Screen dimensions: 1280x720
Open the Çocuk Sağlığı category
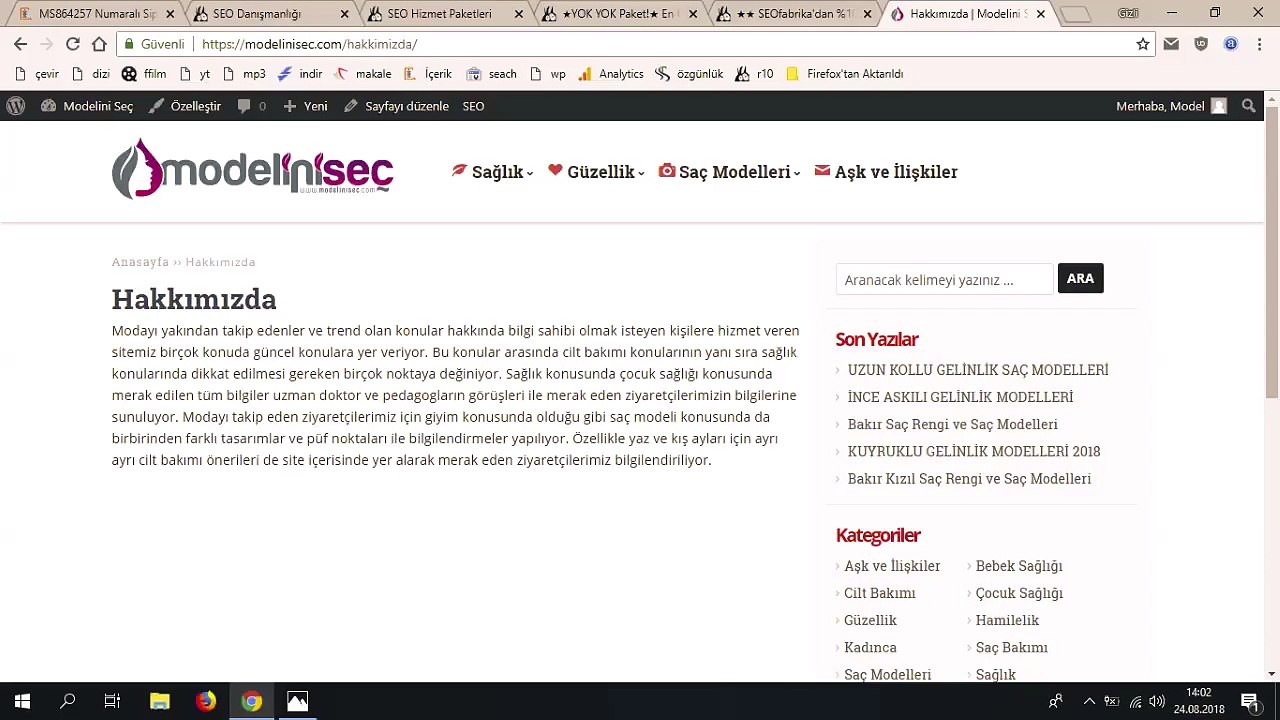[x=1019, y=593]
